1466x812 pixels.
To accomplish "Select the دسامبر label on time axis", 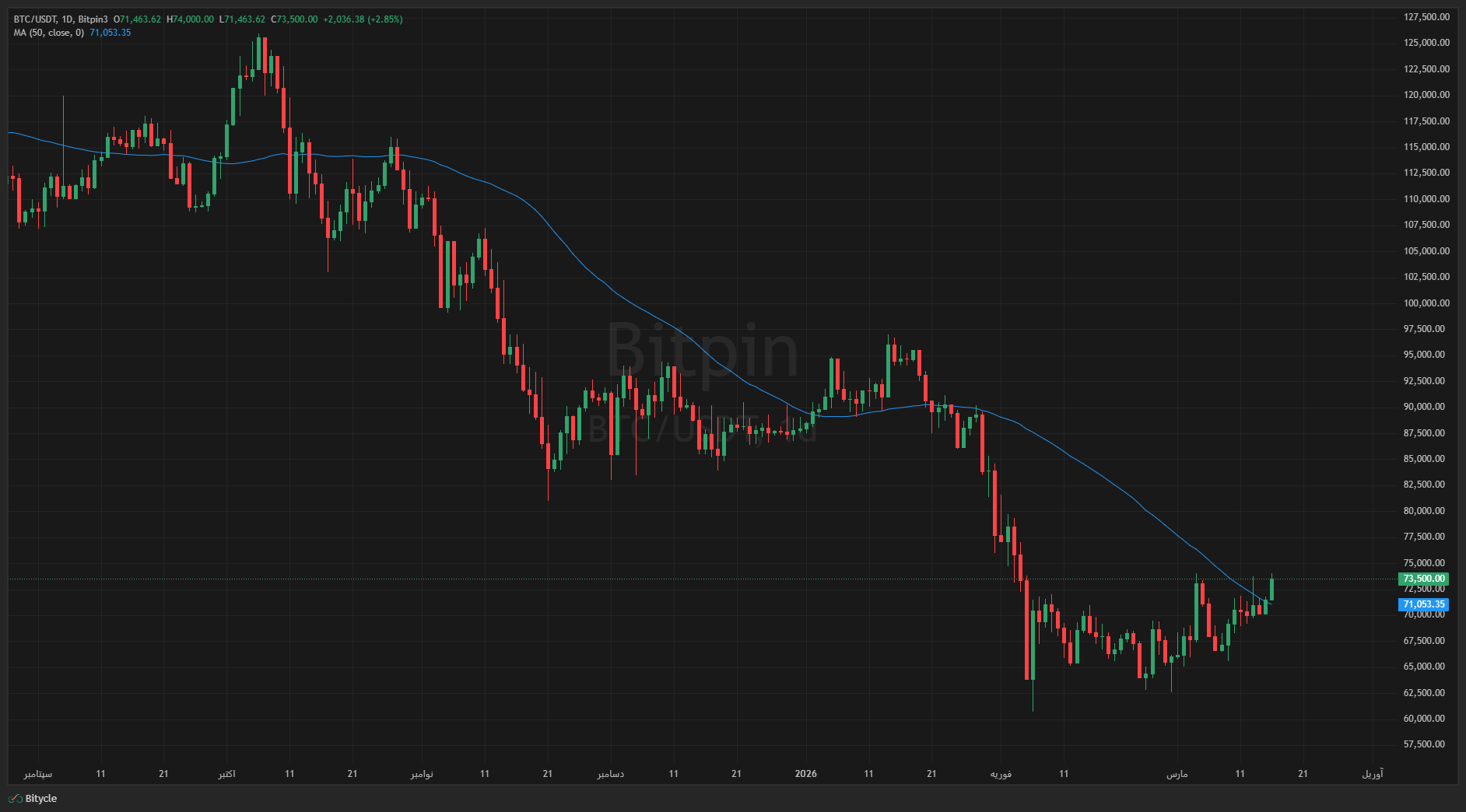I will click(610, 774).
